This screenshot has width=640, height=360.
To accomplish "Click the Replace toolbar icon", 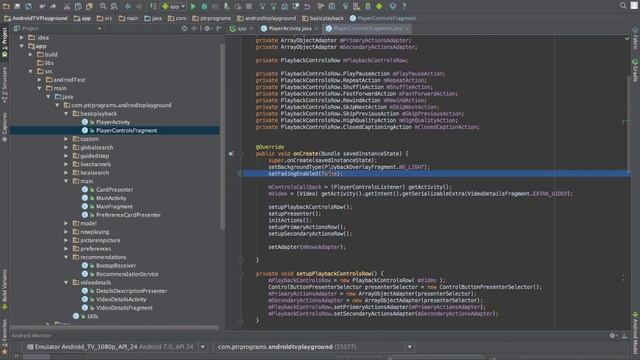I will pyautogui.click(x=114, y=6).
